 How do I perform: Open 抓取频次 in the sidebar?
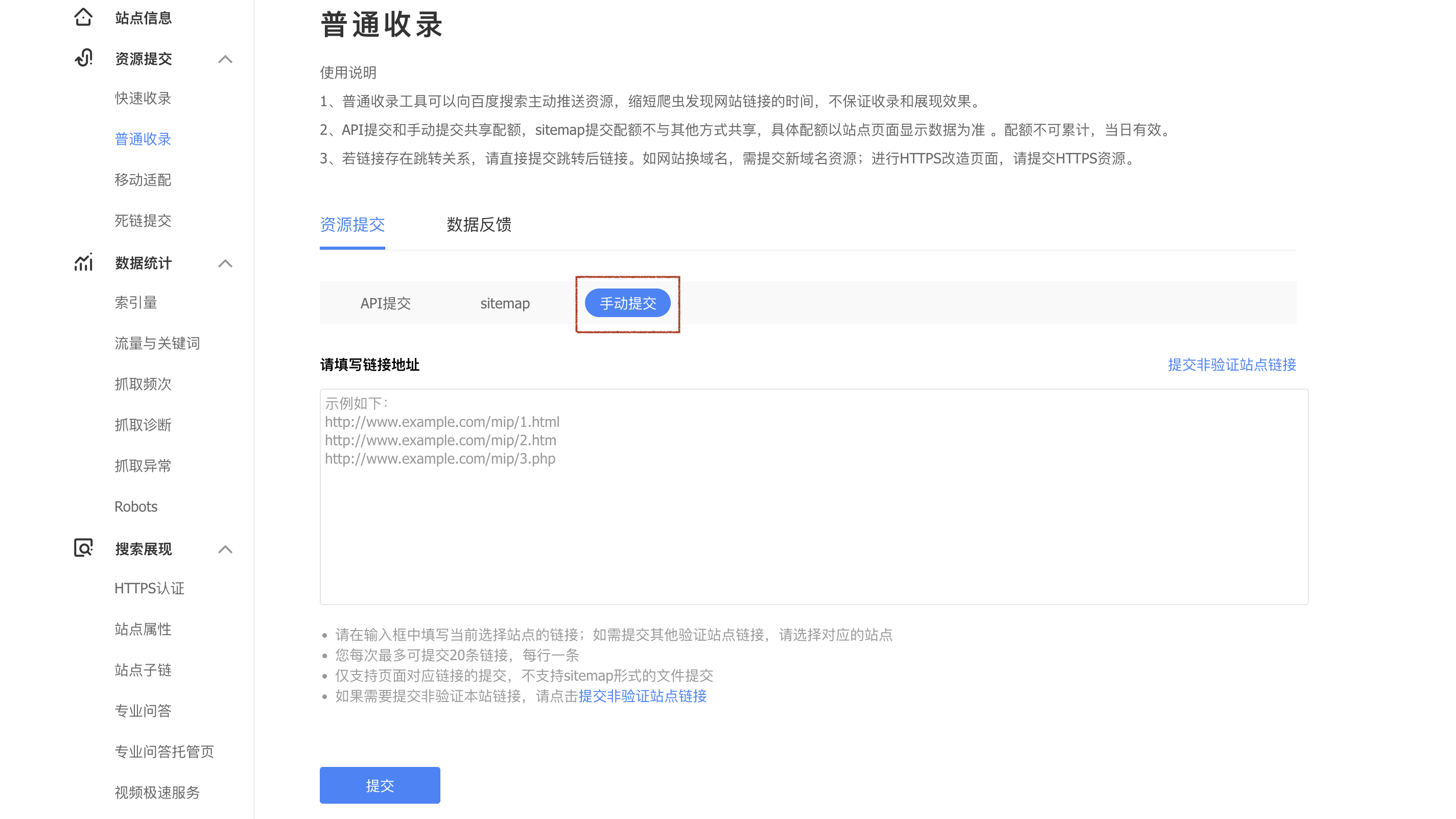(143, 383)
